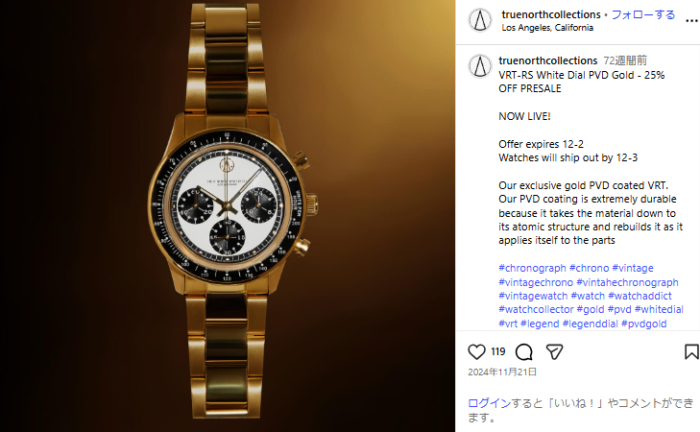The width and height of the screenshot is (700, 432).
Task: Open the 2024年11月21日 post date
Action: tap(502, 372)
